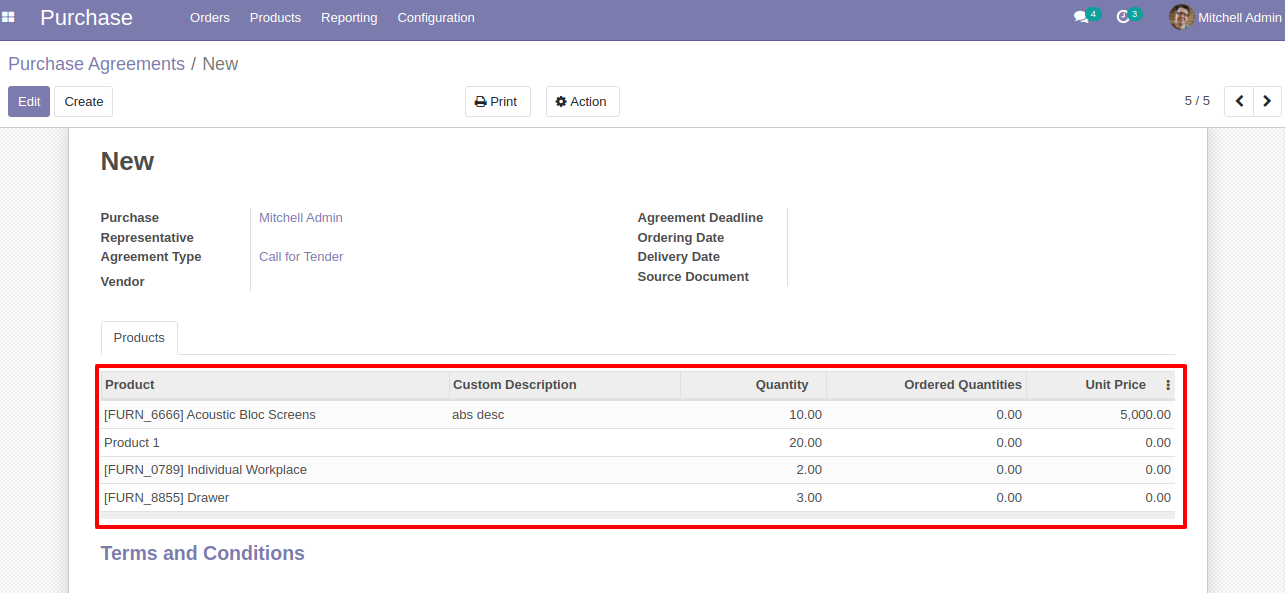This screenshot has width=1285, height=593.
Task: Click Mitchell Admin avatar picture
Action: (x=1181, y=17)
